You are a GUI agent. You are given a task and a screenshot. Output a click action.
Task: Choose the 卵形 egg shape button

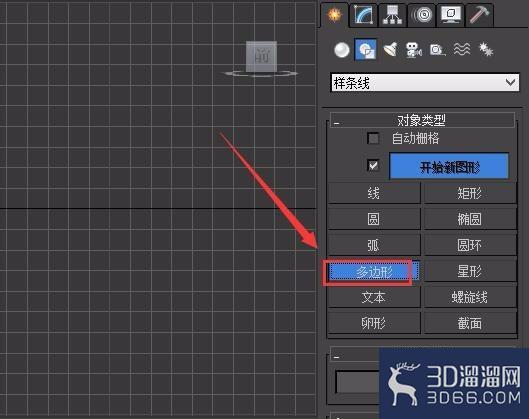point(374,323)
